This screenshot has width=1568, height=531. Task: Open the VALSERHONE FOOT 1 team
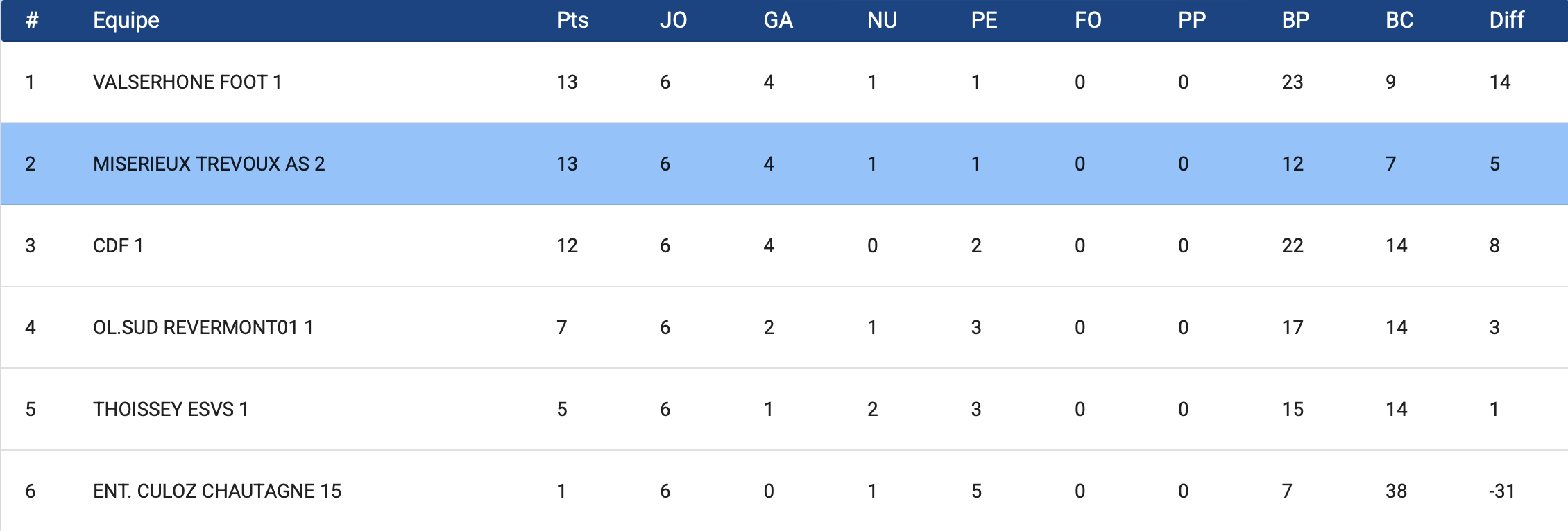point(187,82)
